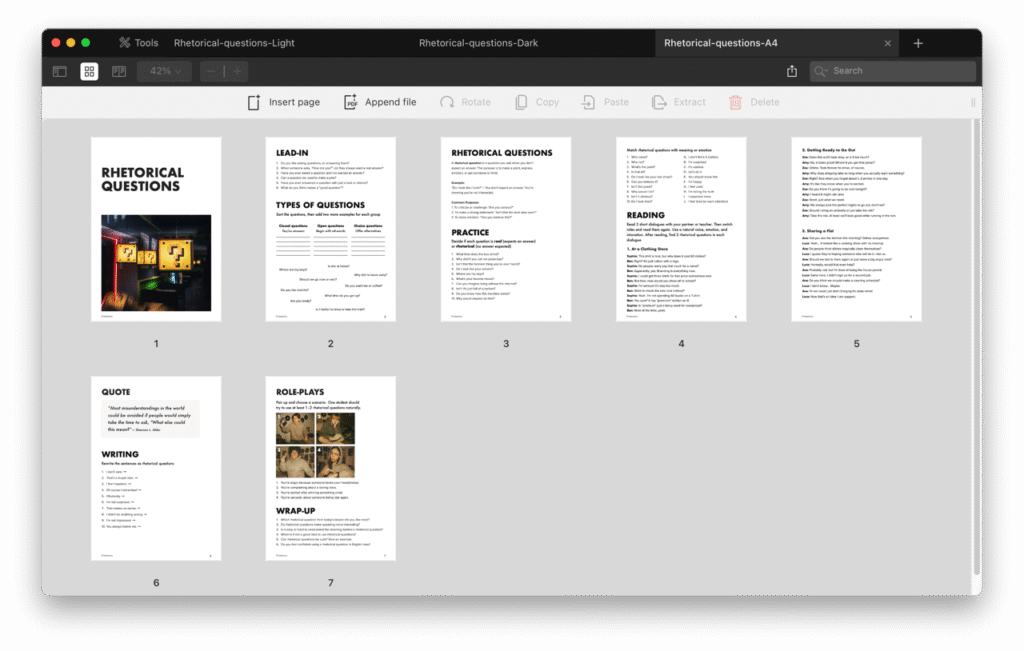Viewport: 1024px width, 651px height.
Task: Expand the toolbar overflow handle
Action: [973, 101]
